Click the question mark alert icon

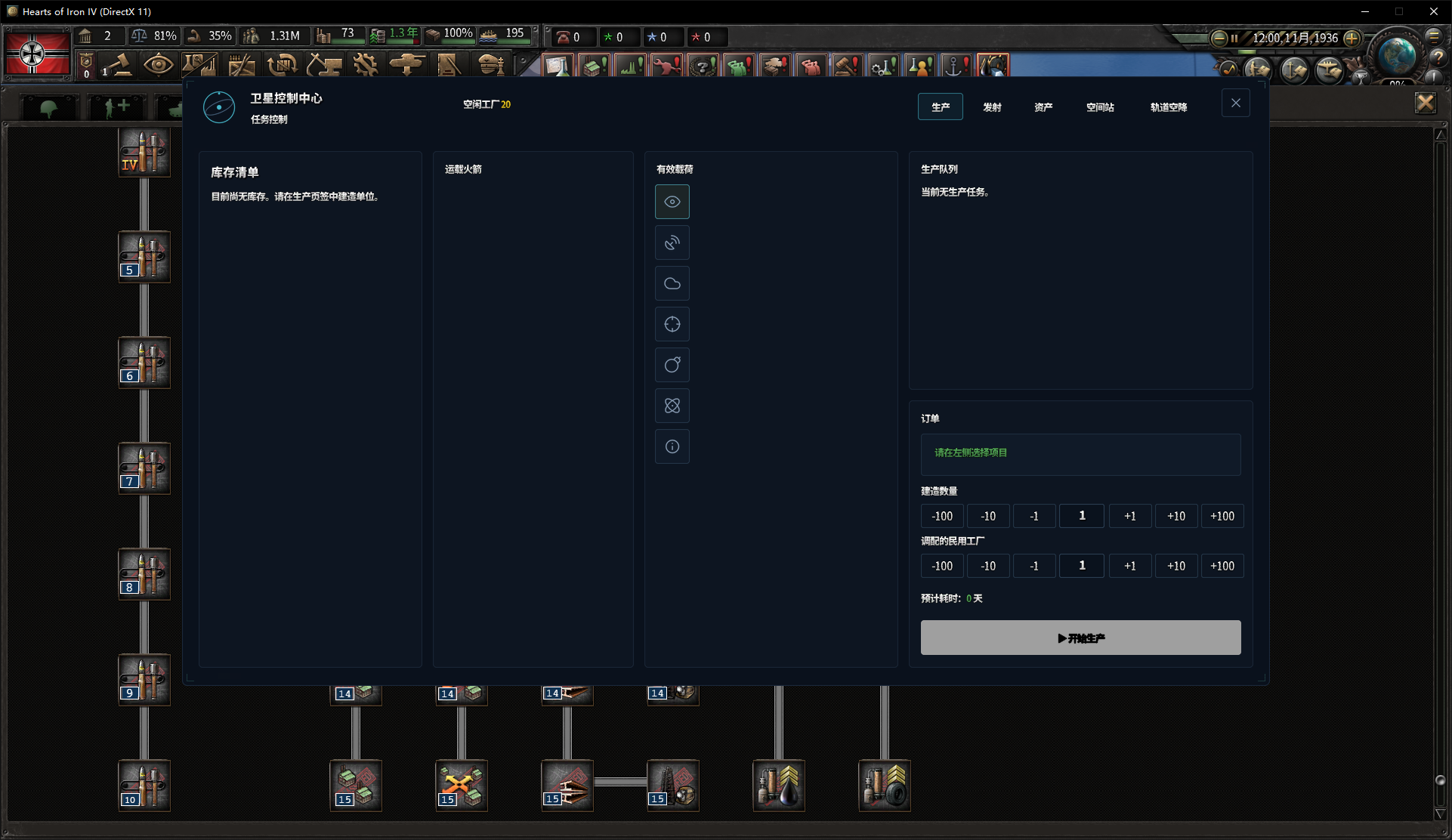(703, 66)
